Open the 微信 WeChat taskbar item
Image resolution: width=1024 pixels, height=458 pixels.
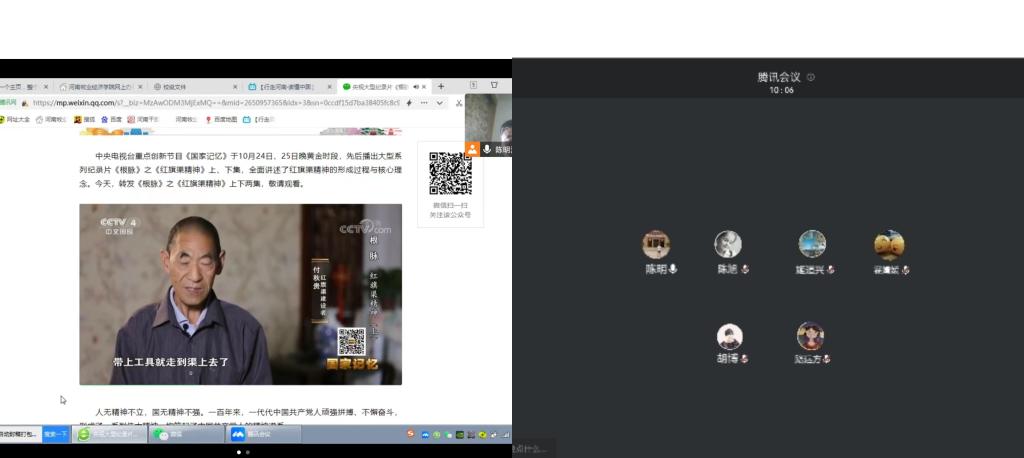(187, 434)
